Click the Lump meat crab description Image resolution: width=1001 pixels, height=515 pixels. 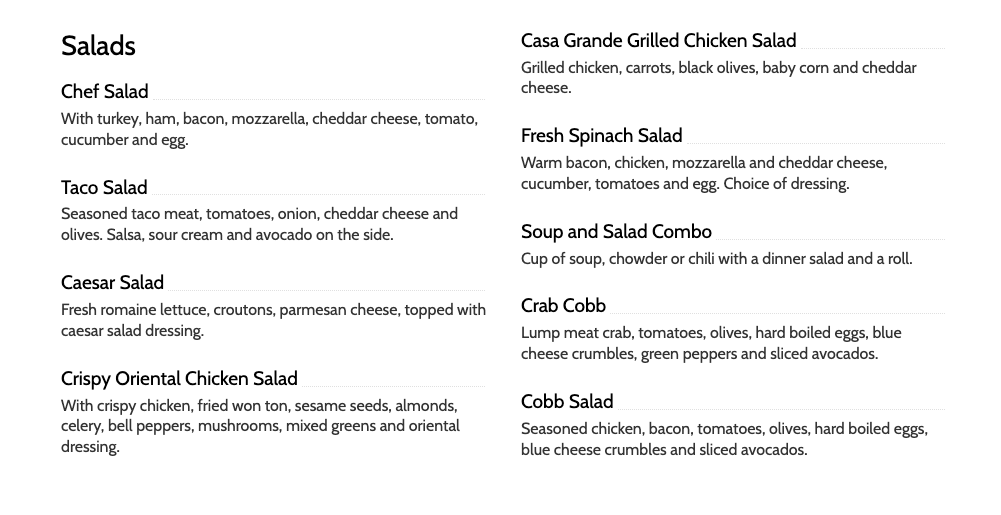click(711, 343)
